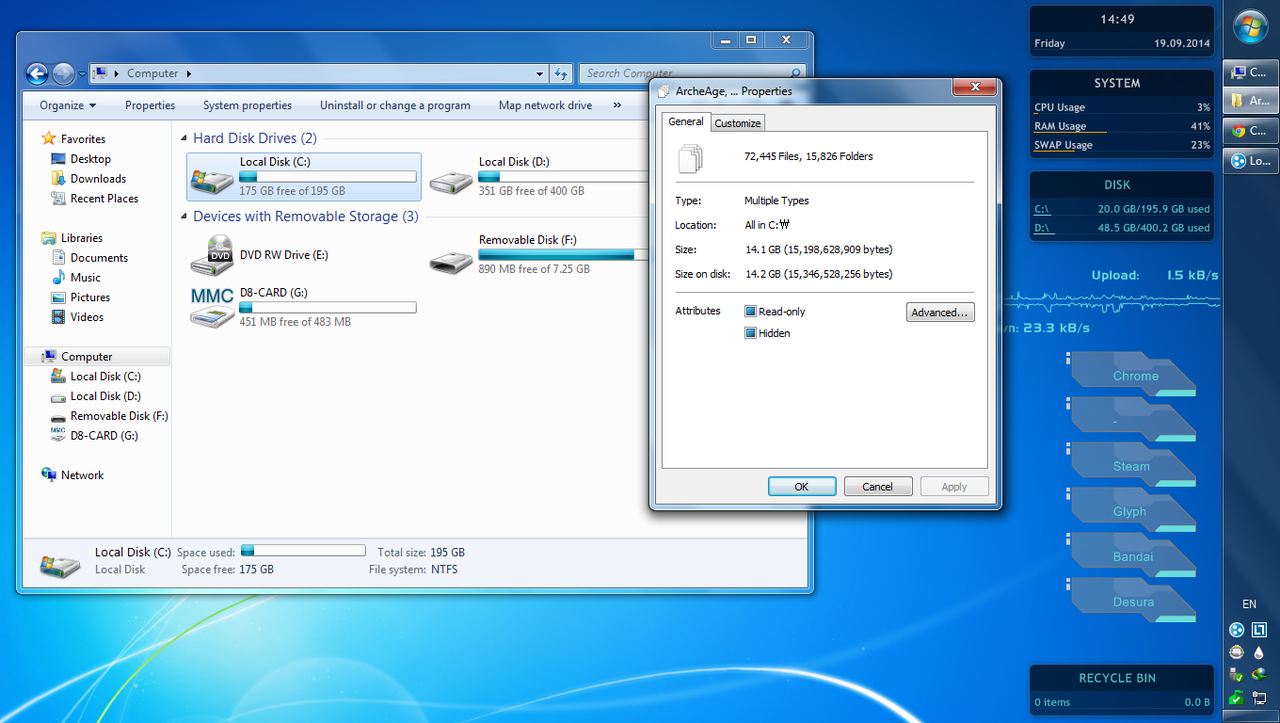
Task: Select the DVD RW Drive (E:) icon
Action: click(x=212, y=255)
